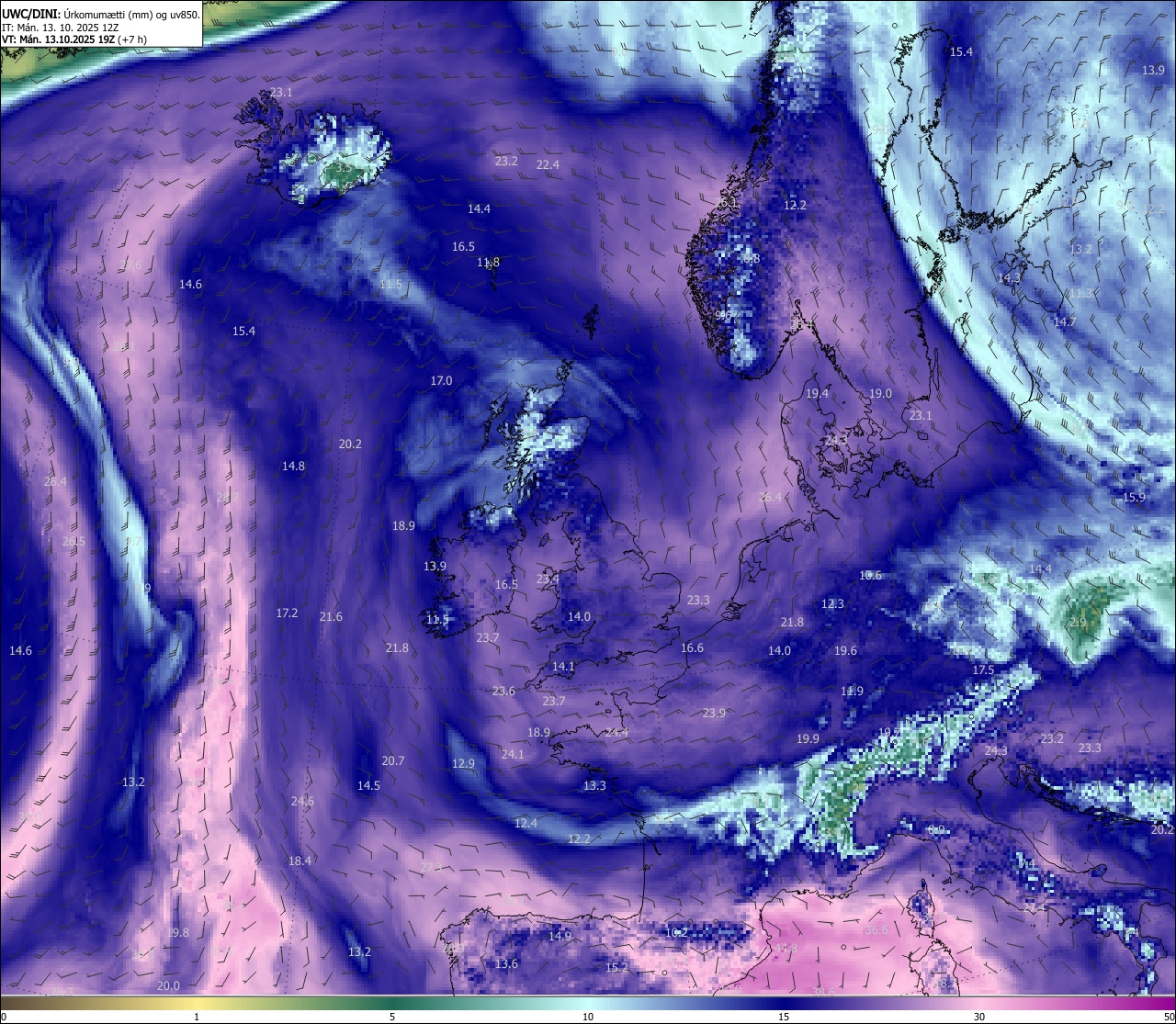Image resolution: width=1176 pixels, height=1024 pixels.
Task: Click the 13.6 value over Portugal
Action: pos(506,963)
